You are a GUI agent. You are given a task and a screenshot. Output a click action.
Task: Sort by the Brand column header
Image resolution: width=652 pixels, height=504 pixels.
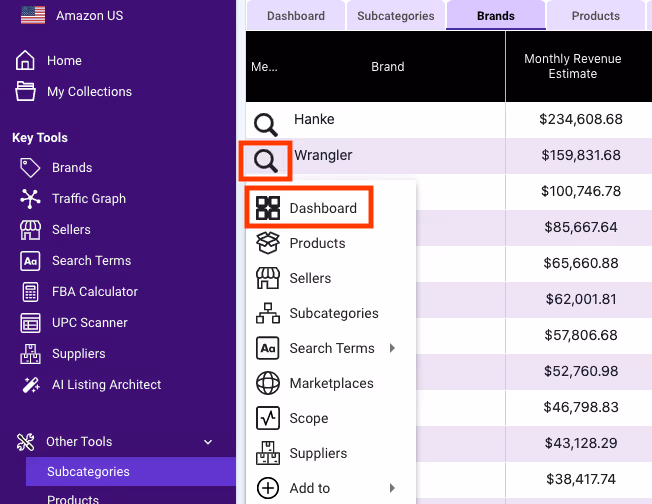pyautogui.click(x=388, y=67)
